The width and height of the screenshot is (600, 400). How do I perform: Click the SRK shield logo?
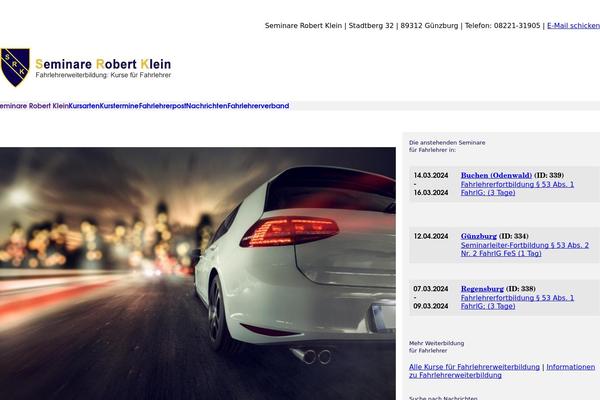(15, 67)
